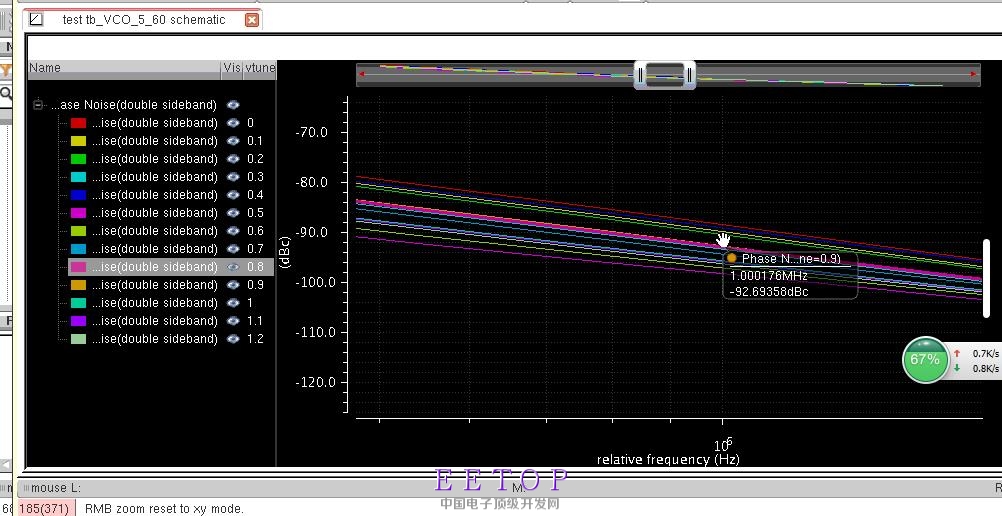
Task: Toggle eye icon for vtune 1.2 trace
Action: [233, 339]
